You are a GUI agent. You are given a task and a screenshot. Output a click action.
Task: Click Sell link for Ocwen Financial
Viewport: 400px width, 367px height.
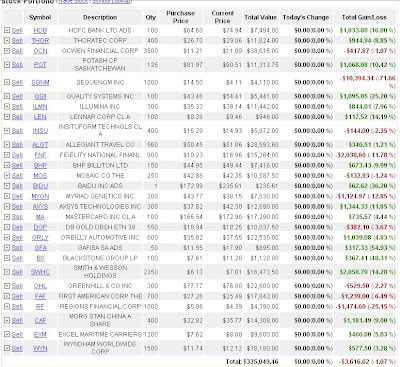pyautogui.click(x=17, y=51)
